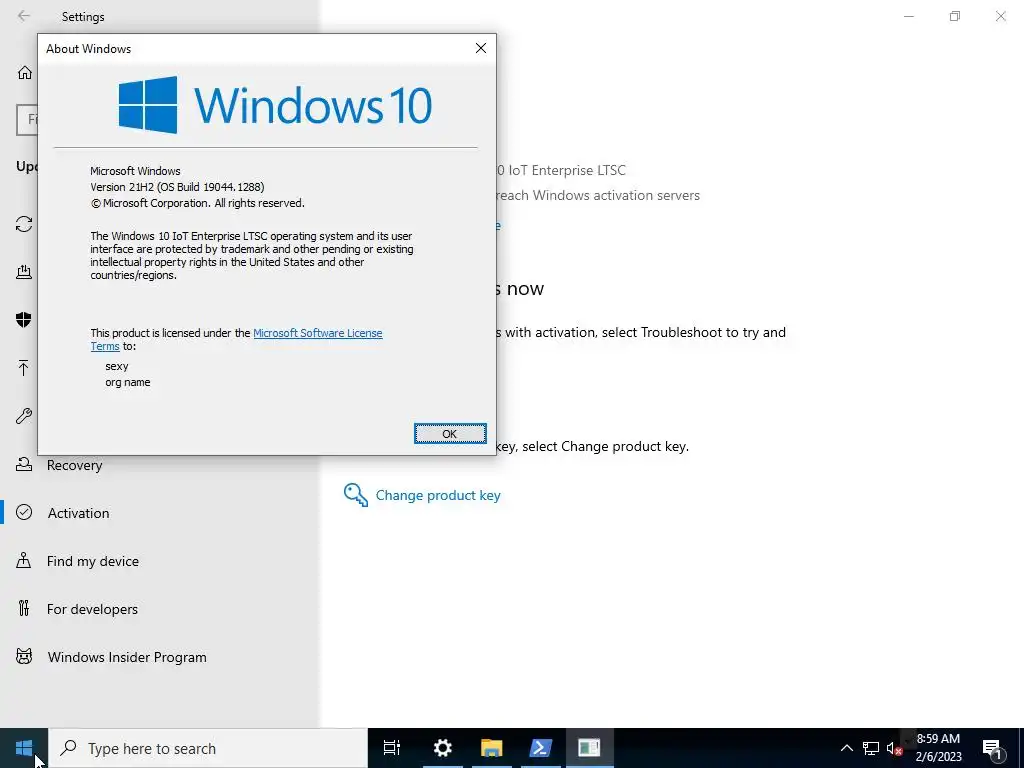
Task: Open the Microsoft Software License link
Action: click(x=317, y=333)
